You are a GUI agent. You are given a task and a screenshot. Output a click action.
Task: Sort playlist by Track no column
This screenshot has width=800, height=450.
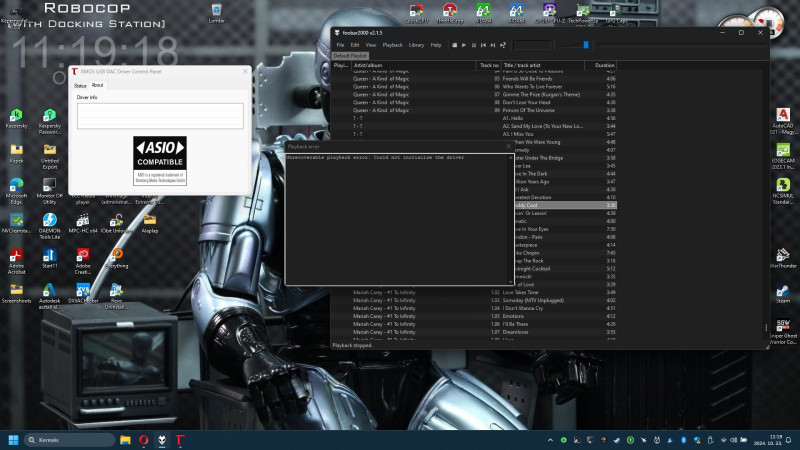point(489,65)
